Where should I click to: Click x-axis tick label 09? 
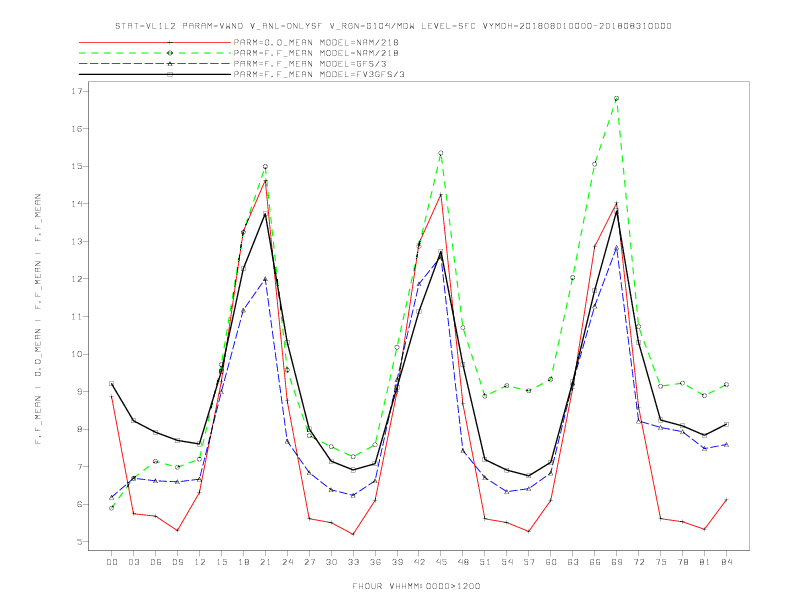tap(177, 562)
